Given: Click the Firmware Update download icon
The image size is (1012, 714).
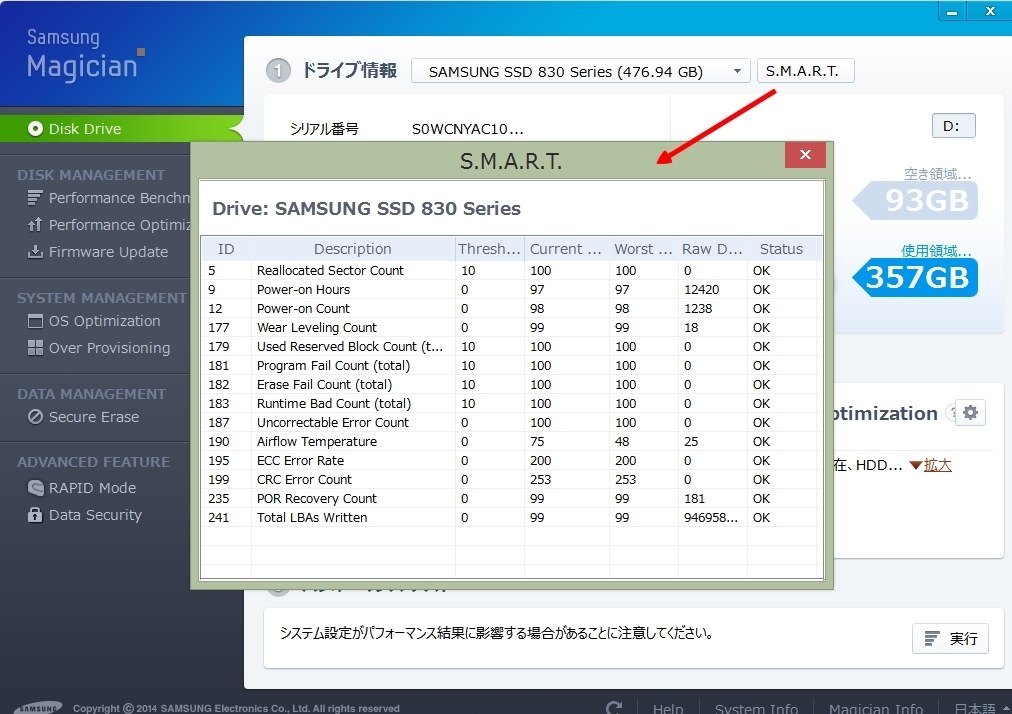Looking at the screenshot, I should [x=35, y=252].
